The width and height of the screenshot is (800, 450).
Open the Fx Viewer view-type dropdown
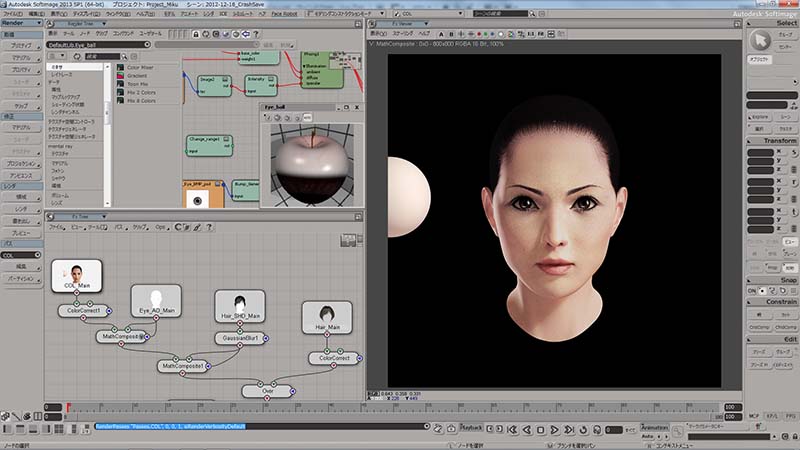[x=404, y=23]
